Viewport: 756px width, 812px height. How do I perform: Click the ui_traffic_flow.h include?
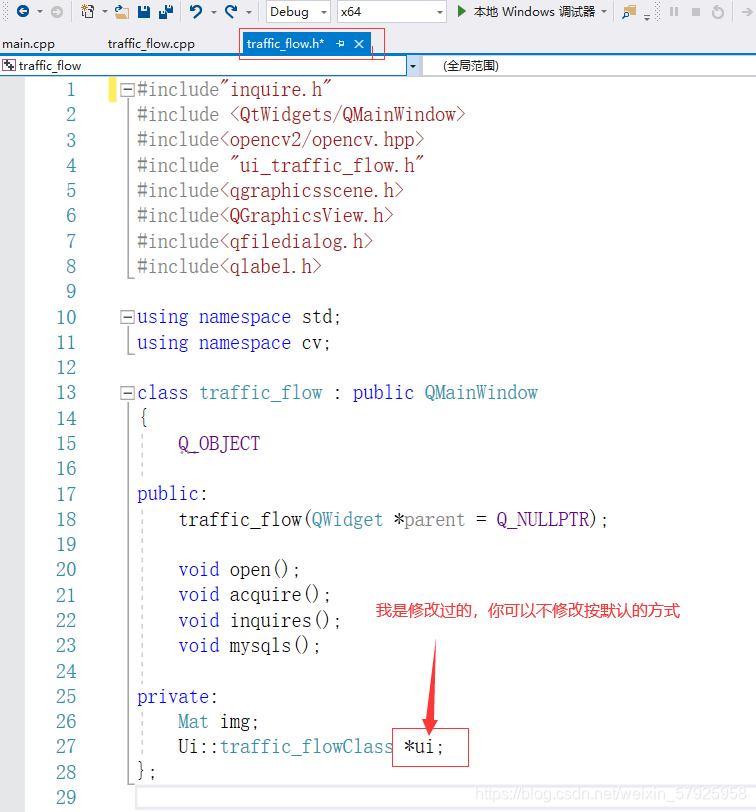327,165
